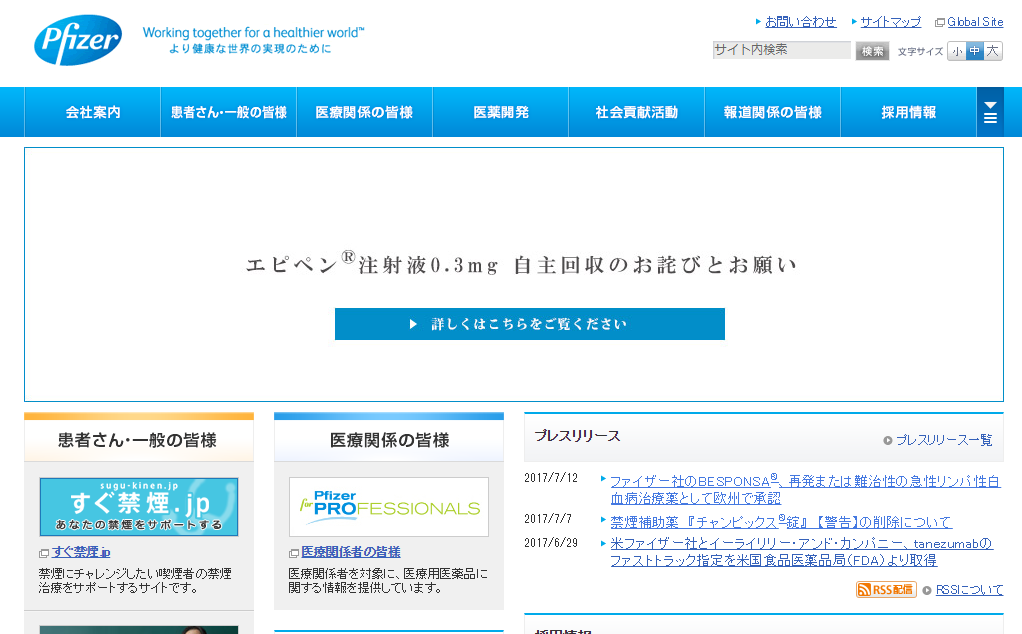The width and height of the screenshot is (1022, 634).
Task: Click the new-window icon beside 医療関係者の皆様
Action: click(x=293, y=553)
